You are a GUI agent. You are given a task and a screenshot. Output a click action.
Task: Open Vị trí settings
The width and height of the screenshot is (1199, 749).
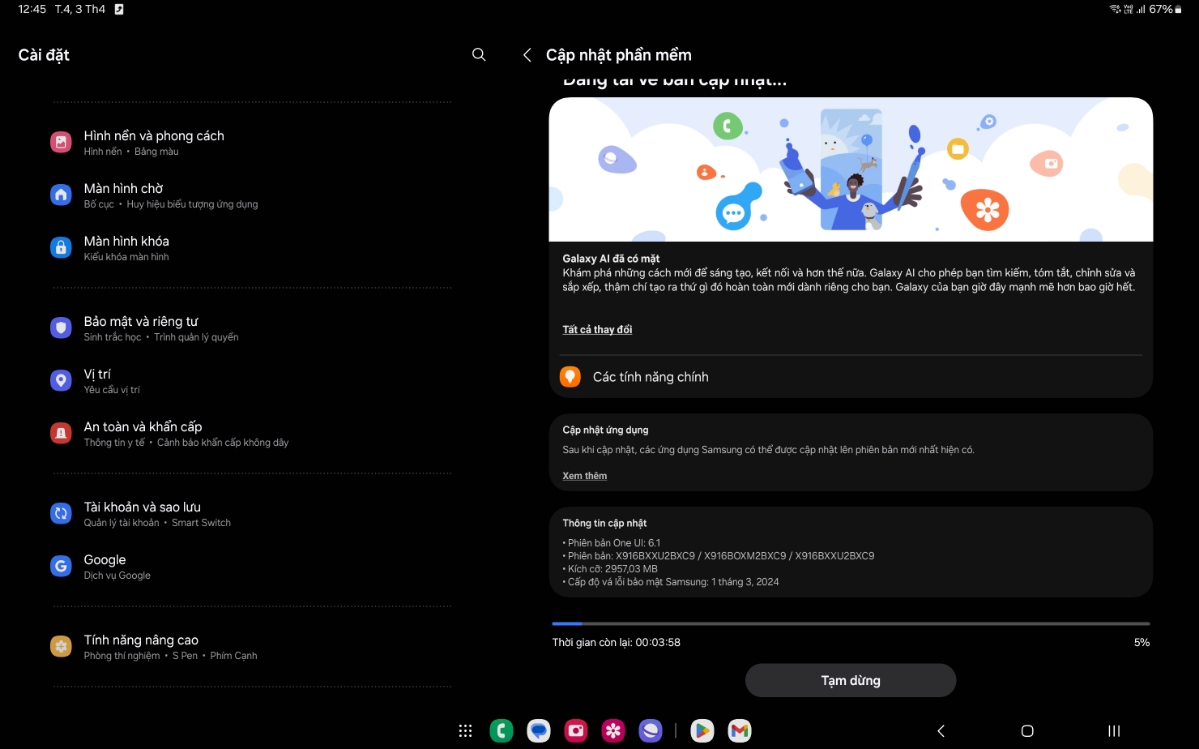coord(252,381)
